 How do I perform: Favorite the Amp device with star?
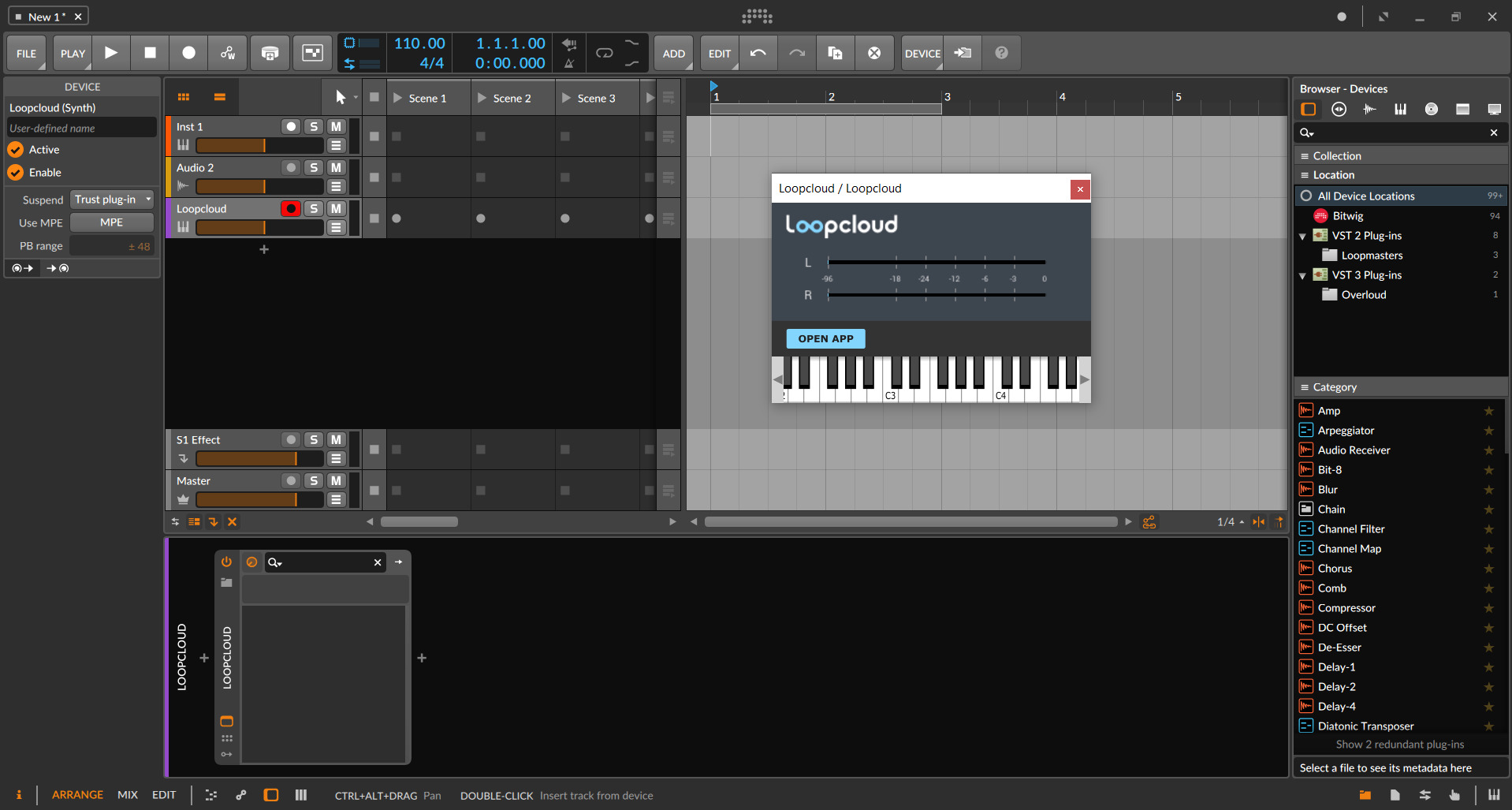(x=1489, y=411)
